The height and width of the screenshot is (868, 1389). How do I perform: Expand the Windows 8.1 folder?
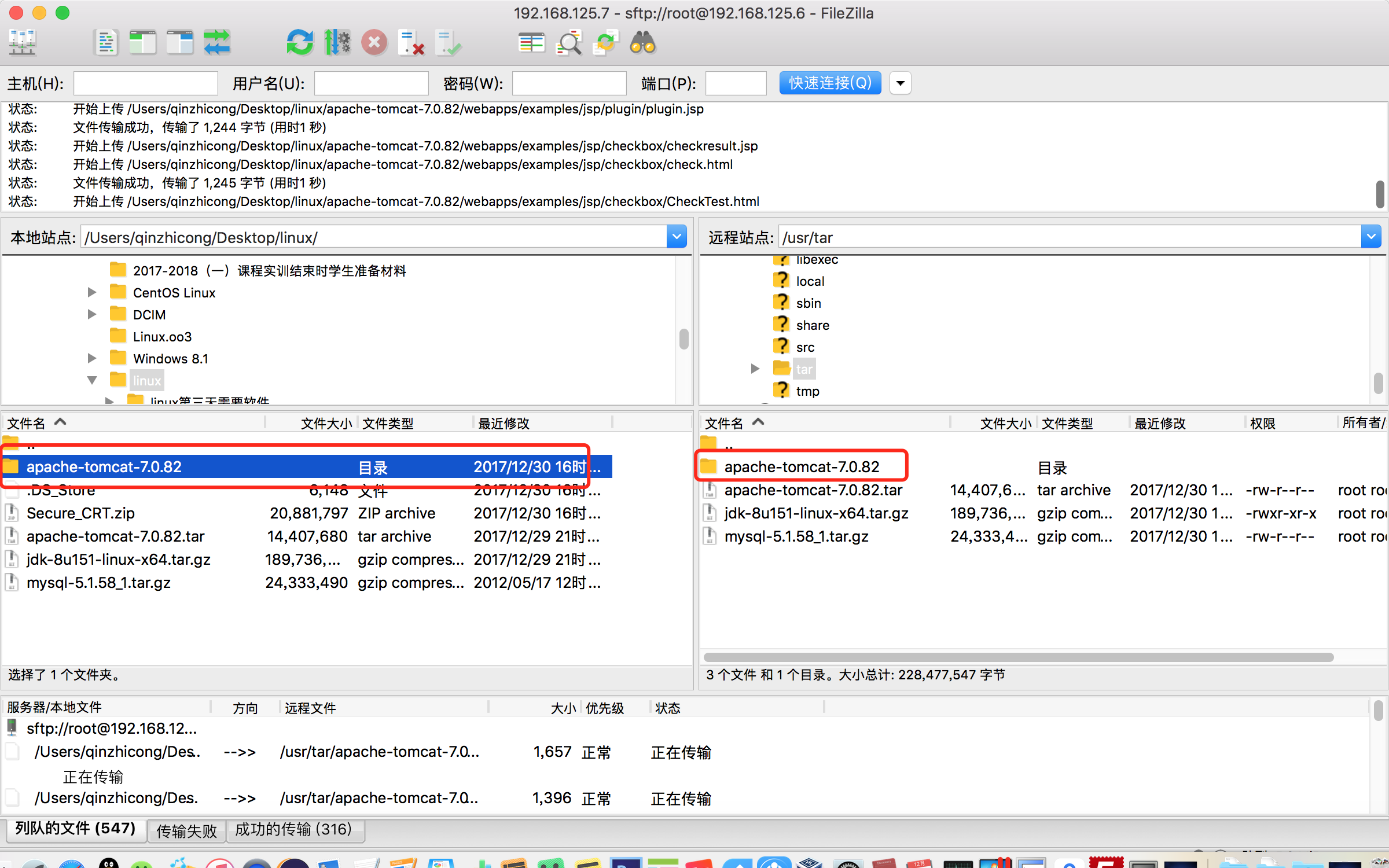click(92, 358)
